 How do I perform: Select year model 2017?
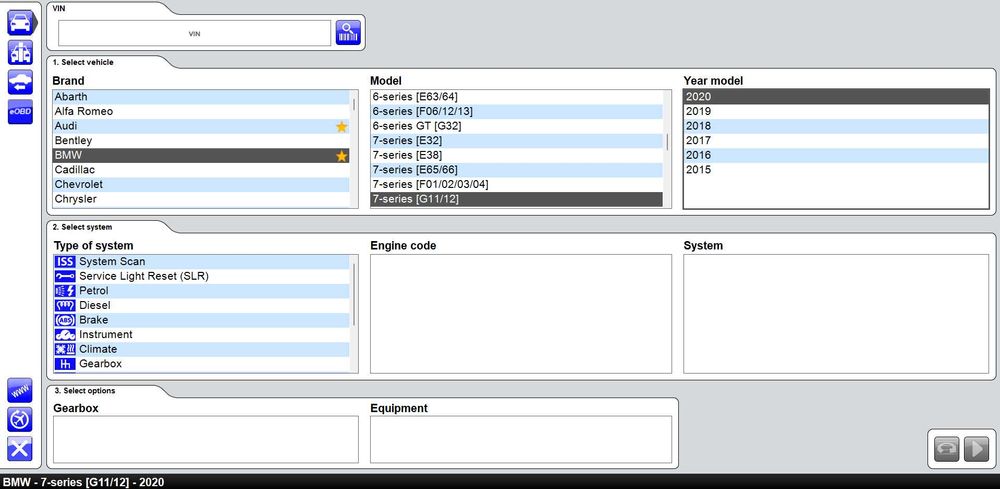836,141
